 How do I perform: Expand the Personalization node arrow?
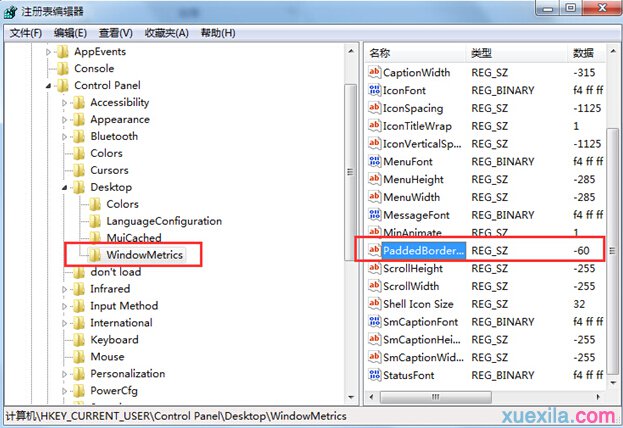click(x=64, y=374)
